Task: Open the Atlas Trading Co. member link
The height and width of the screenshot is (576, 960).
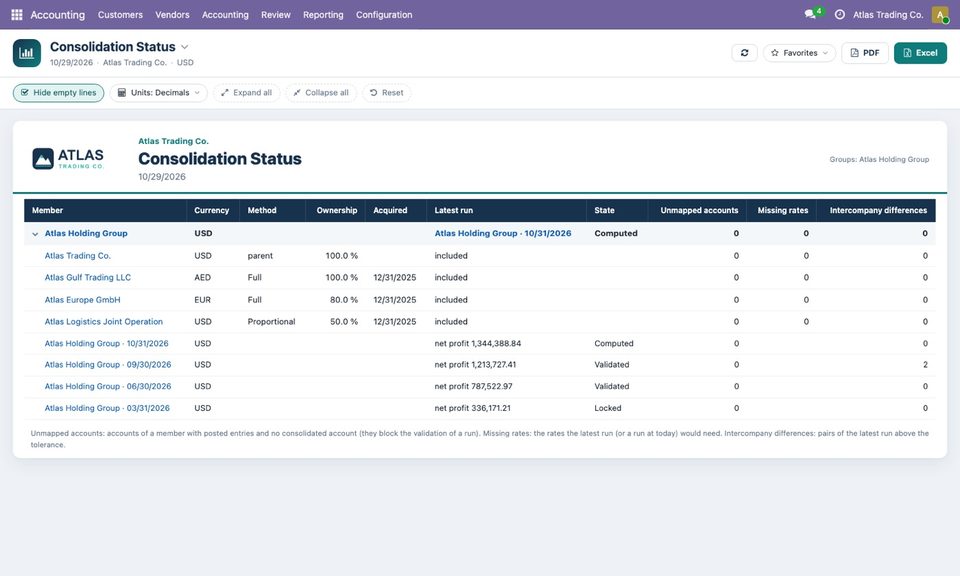Action: point(78,256)
